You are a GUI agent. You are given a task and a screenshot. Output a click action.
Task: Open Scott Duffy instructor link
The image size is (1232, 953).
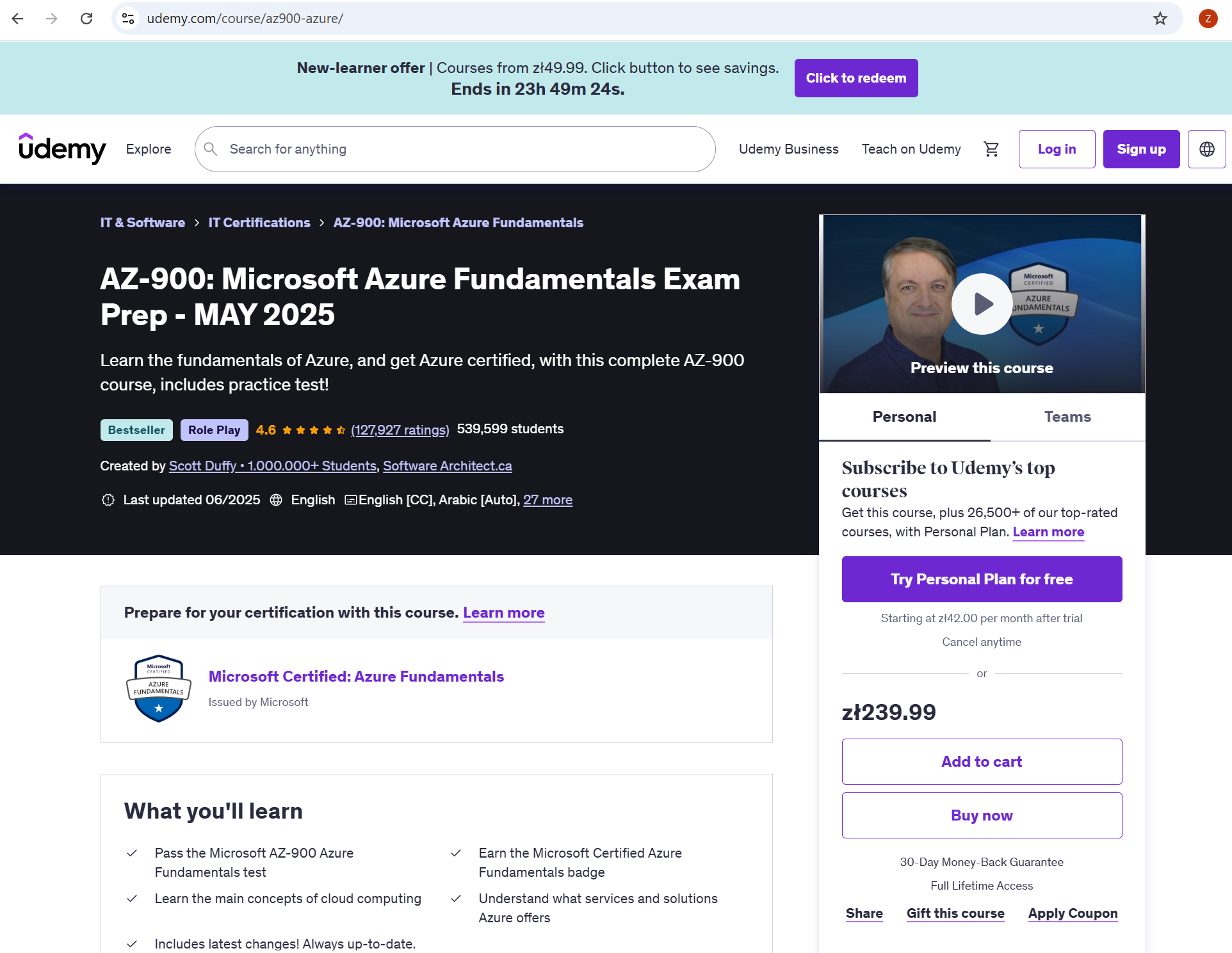pos(273,466)
